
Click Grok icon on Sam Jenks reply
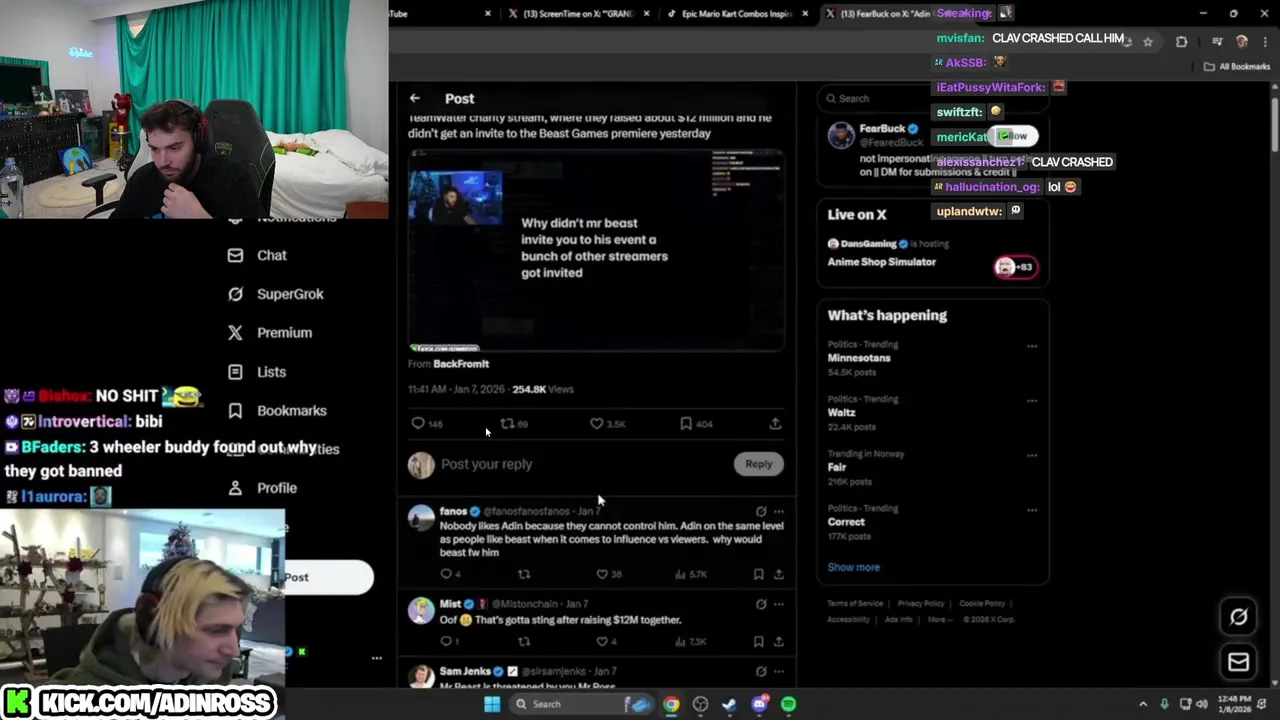[761, 671]
